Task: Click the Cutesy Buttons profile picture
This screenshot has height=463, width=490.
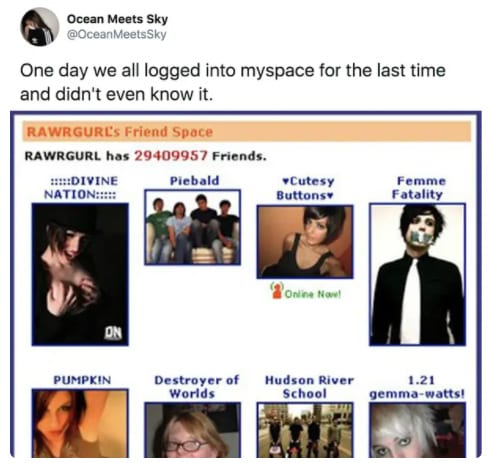Action: coord(305,242)
